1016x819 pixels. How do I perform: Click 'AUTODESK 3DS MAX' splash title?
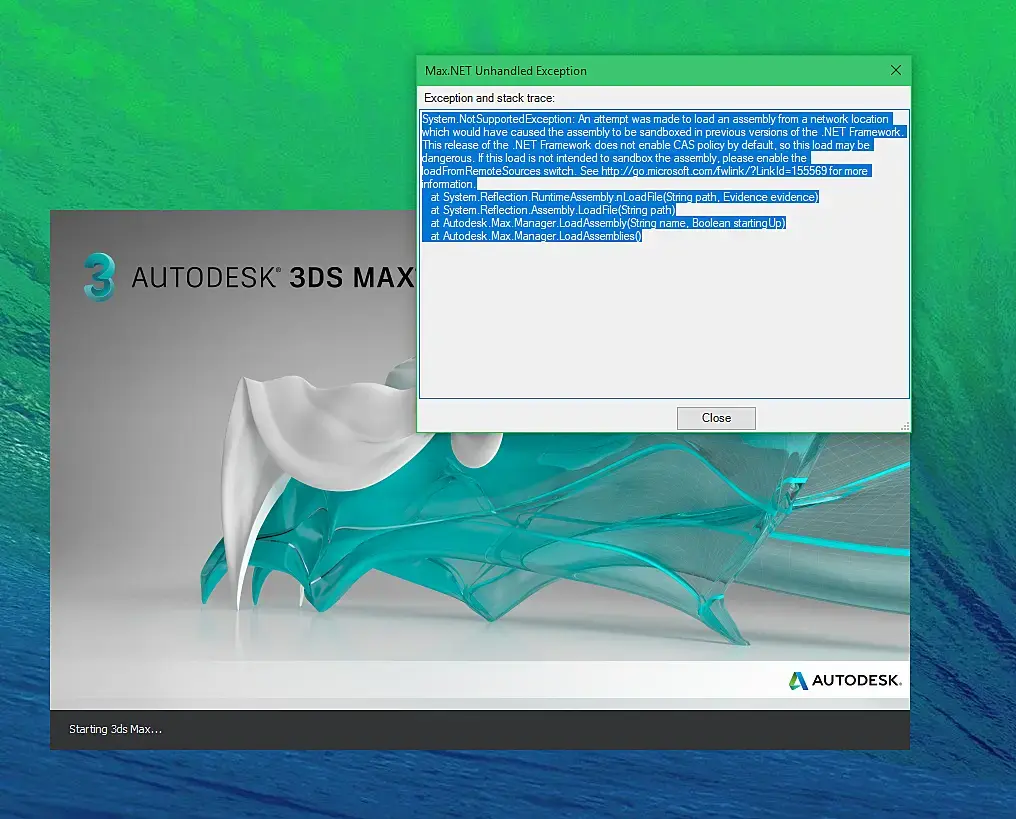point(273,277)
